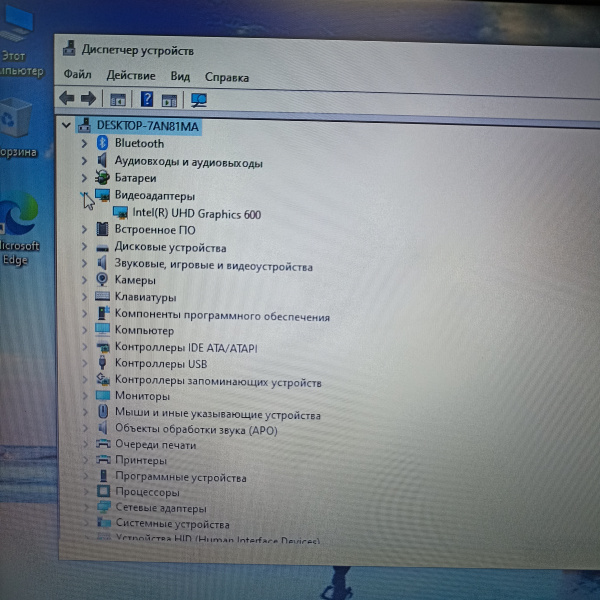The width and height of the screenshot is (600, 600).
Task: Select the DESKTOP-7AN81MA computer name
Action: (147, 126)
